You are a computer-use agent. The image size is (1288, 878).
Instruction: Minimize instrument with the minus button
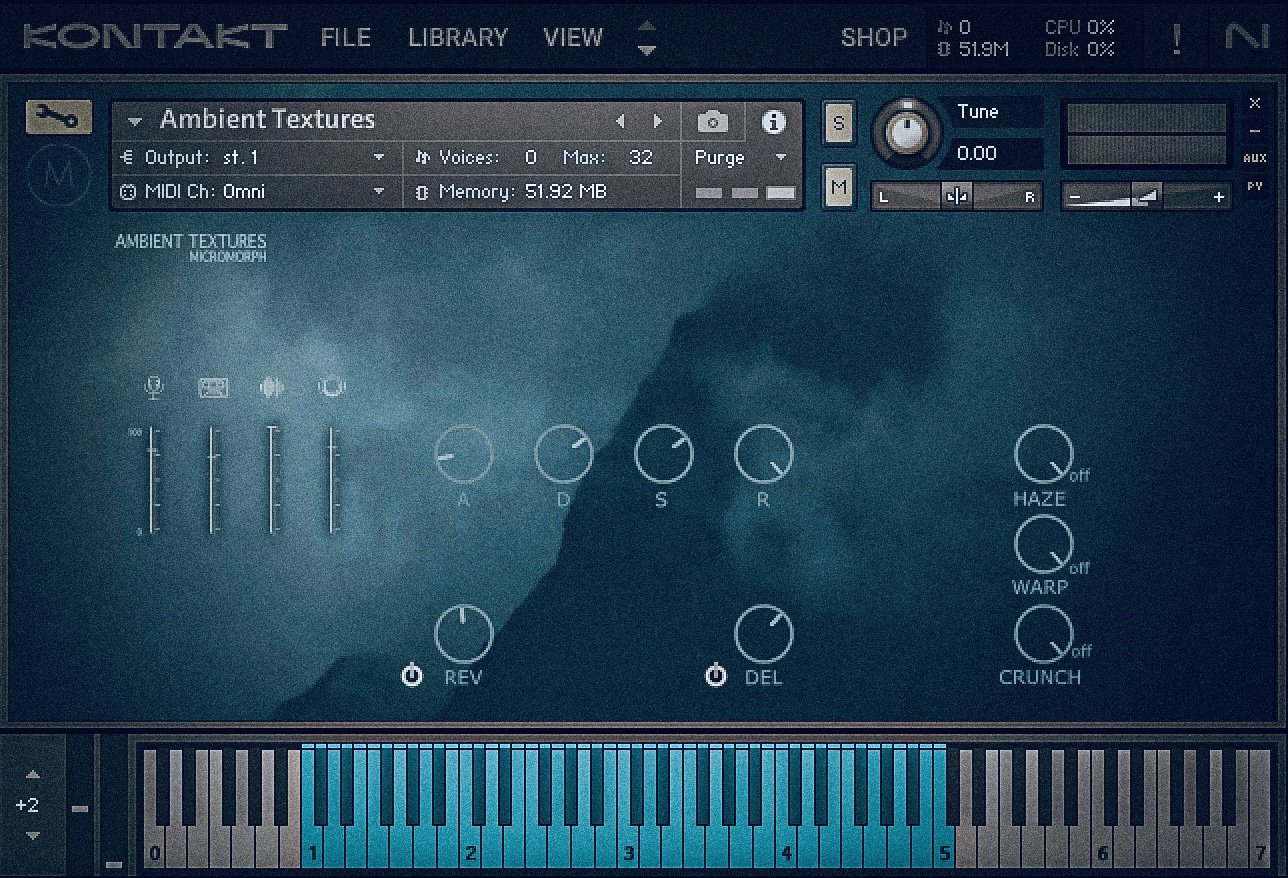(x=1255, y=131)
